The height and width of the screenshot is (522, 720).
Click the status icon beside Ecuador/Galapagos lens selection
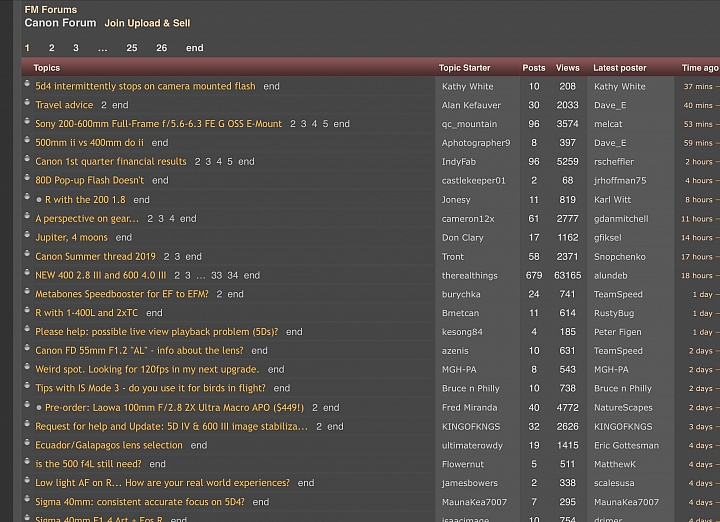pos(27,442)
